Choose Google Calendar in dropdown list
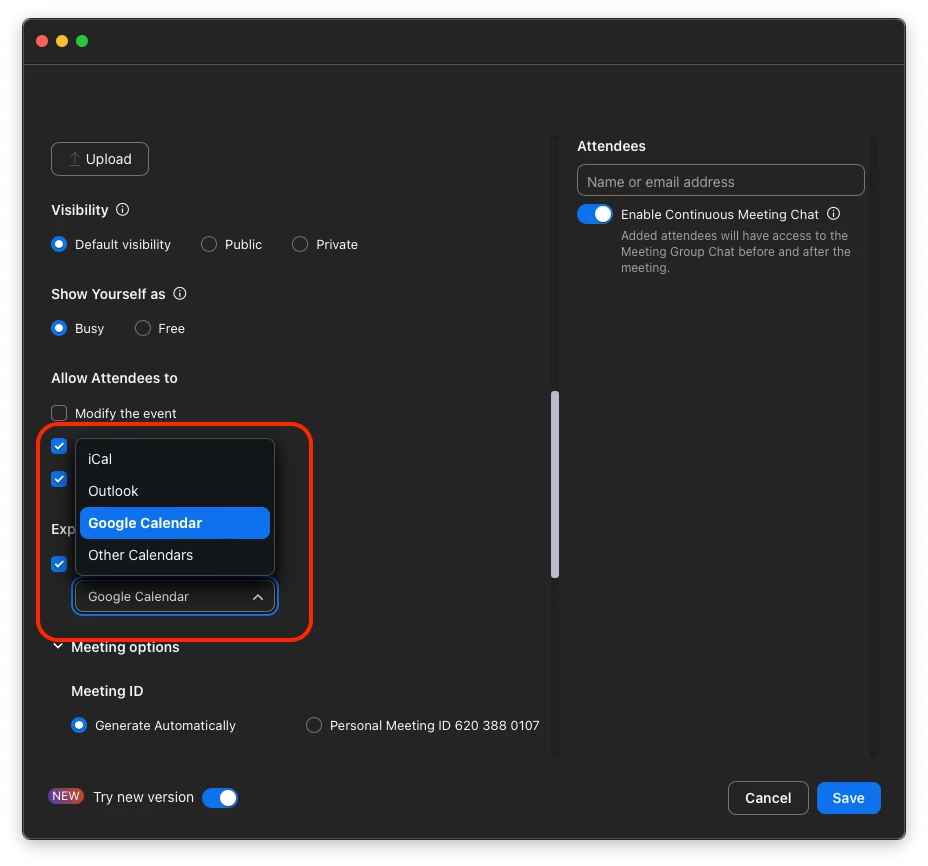The height and width of the screenshot is (866, 928). point(175,523)
